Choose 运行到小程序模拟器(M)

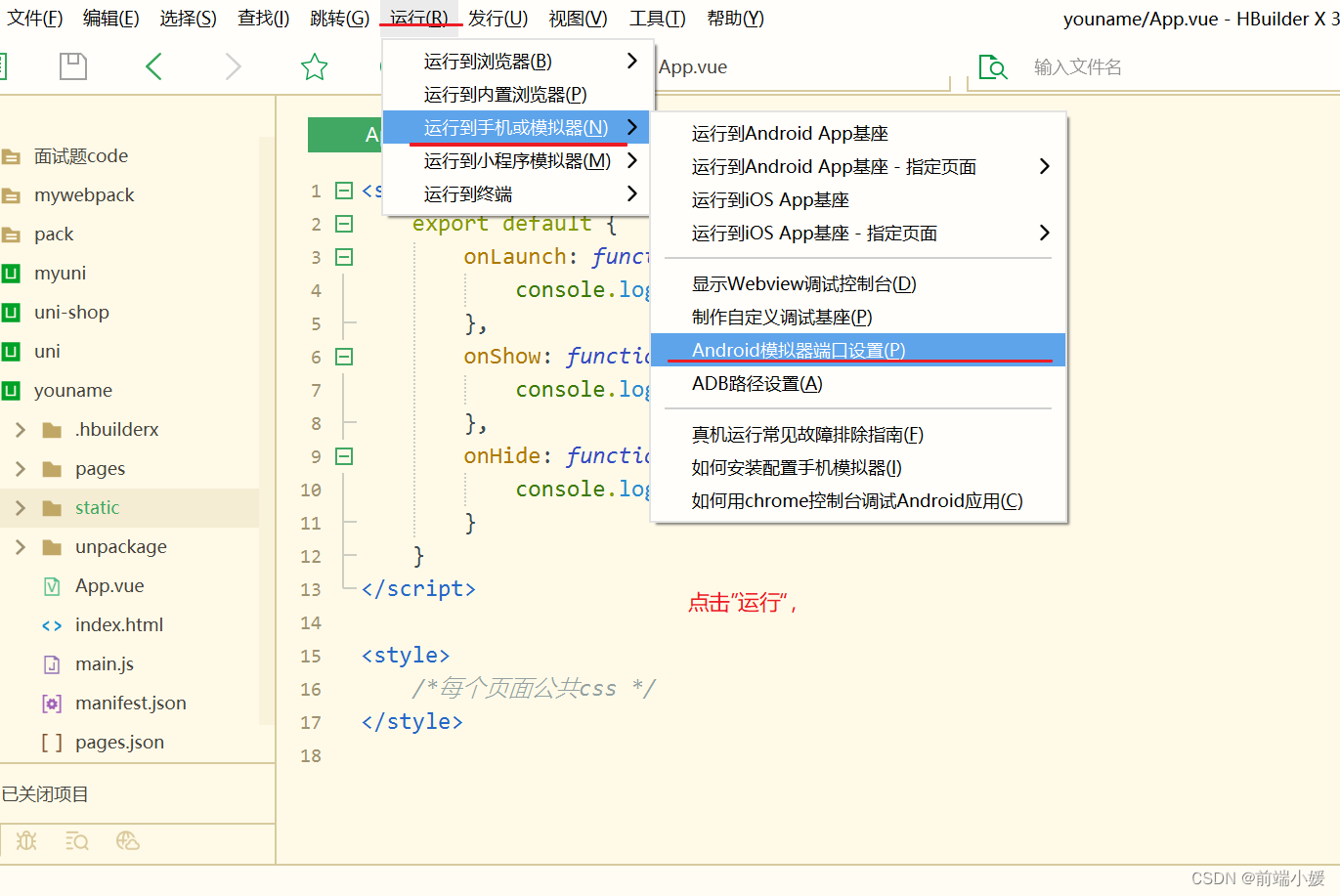coord(517,161)
